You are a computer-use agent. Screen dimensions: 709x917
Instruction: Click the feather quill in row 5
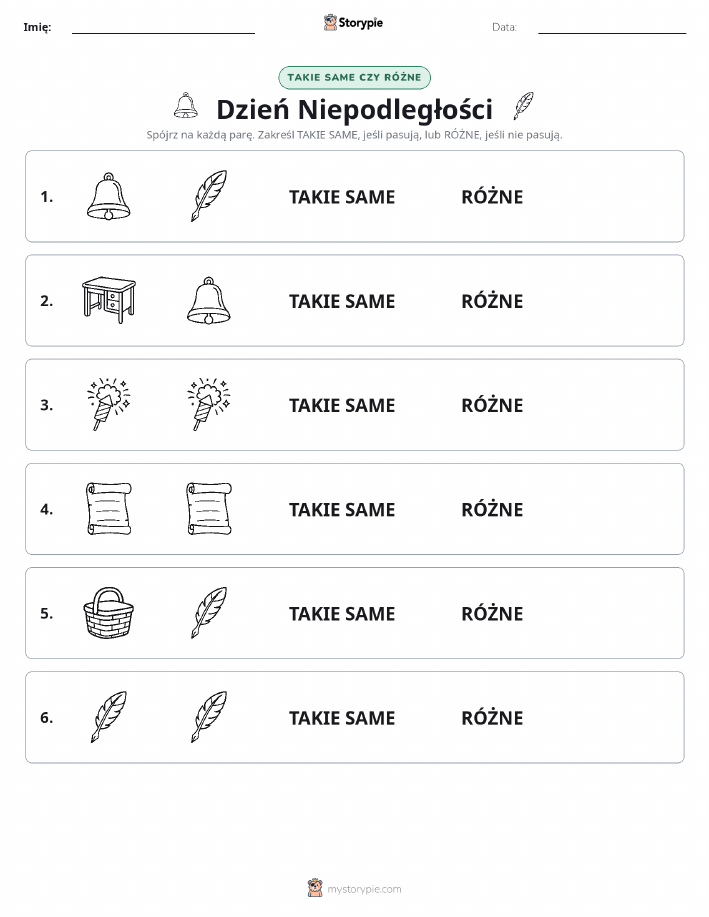click(209, 612)
